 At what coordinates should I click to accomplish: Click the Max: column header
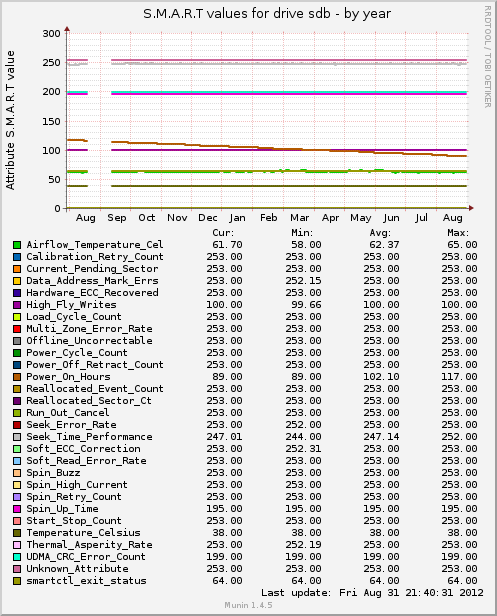tap(458, 233)
